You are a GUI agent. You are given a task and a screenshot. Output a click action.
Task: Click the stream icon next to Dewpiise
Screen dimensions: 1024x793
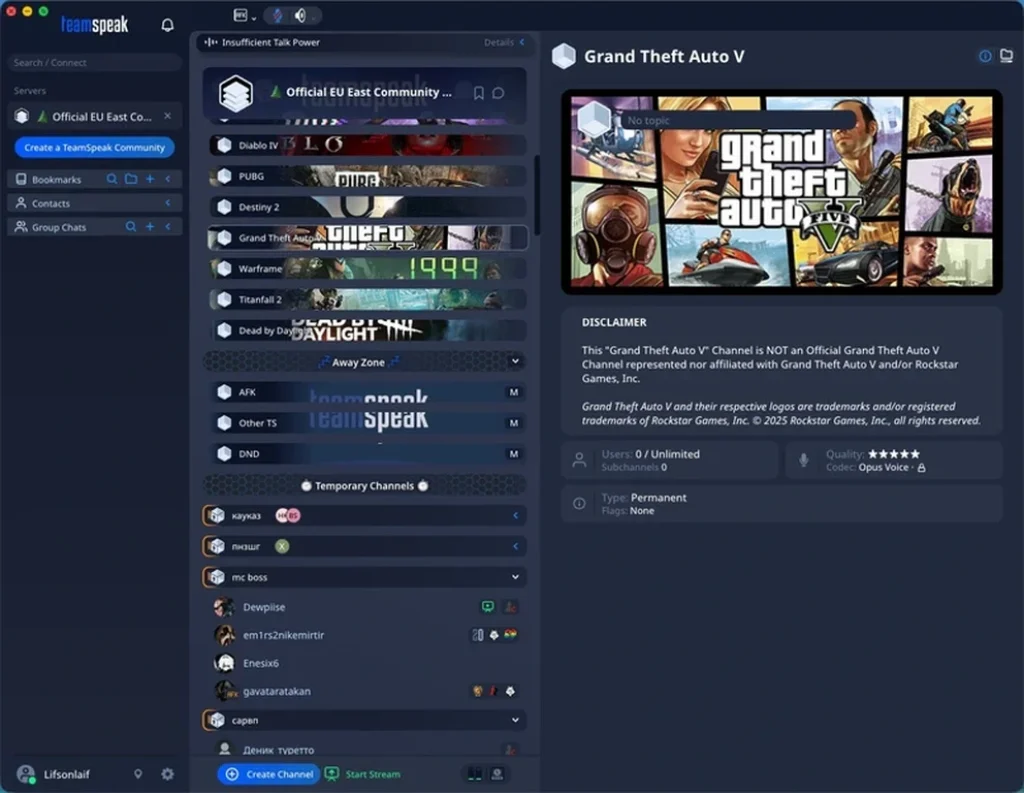coord(488,607)
